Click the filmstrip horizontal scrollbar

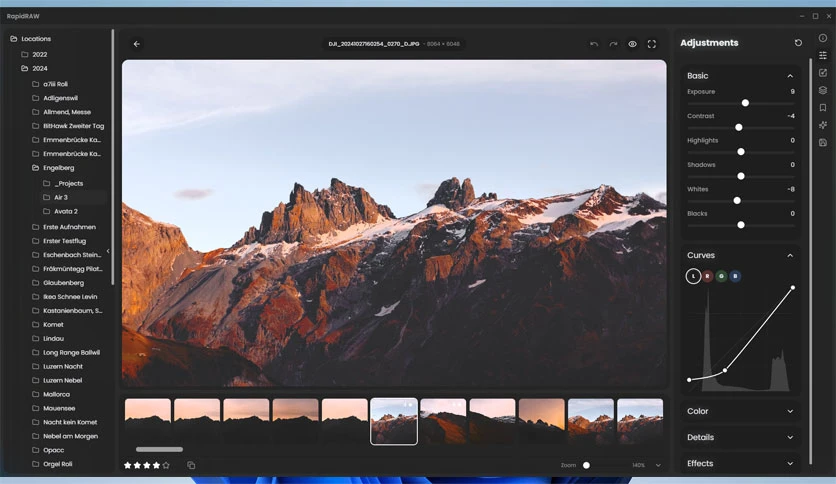pyautogui.click(x=159, y=449)
